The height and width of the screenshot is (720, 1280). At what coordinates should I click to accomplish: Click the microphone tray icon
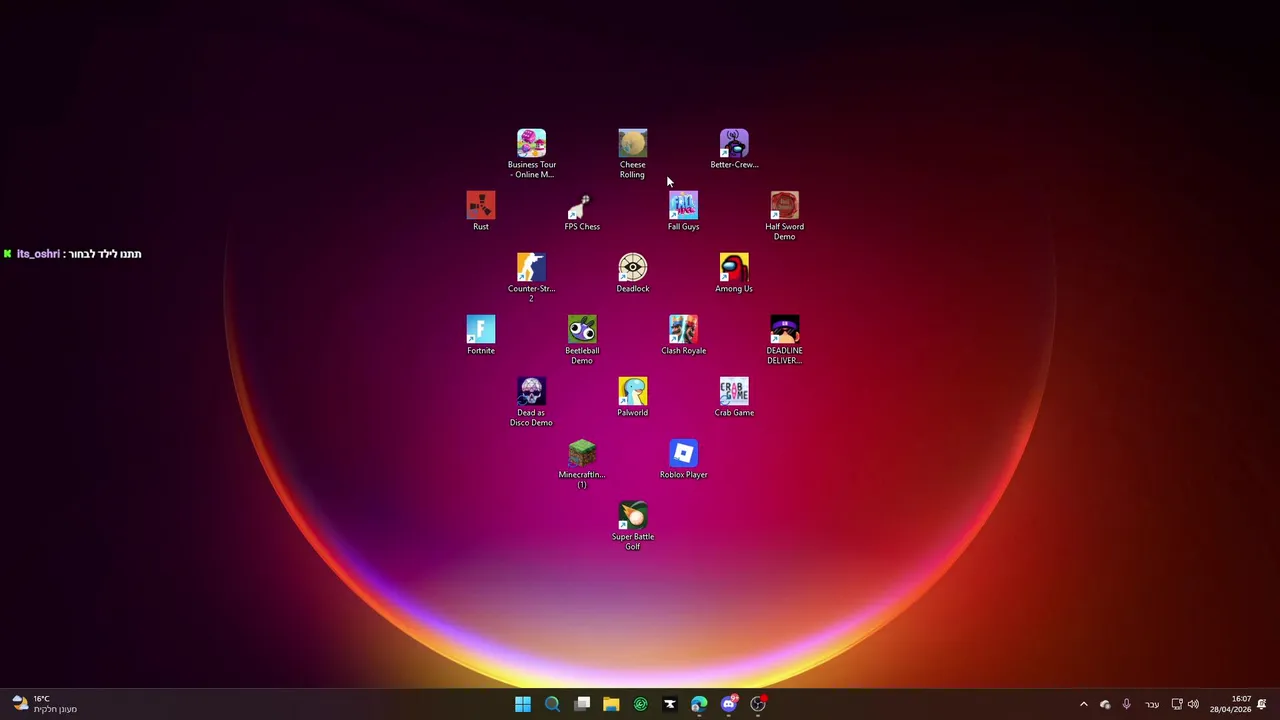click(x=1127, y=704)
